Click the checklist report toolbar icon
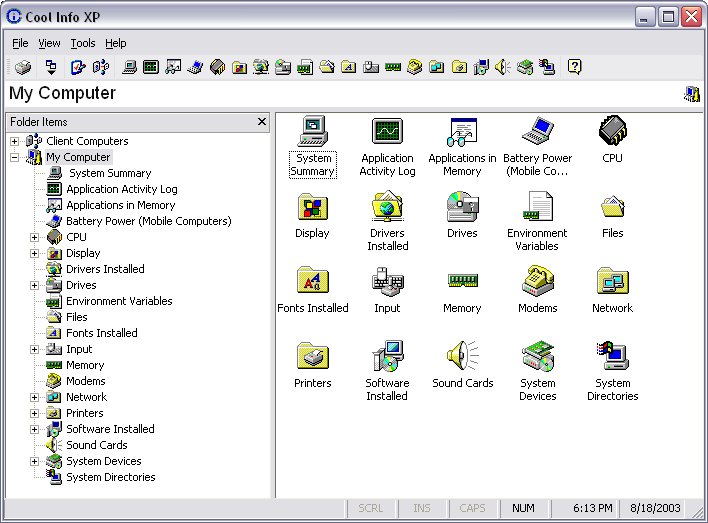Viewport: 708px width, 523px height. [x=78, y=67]
